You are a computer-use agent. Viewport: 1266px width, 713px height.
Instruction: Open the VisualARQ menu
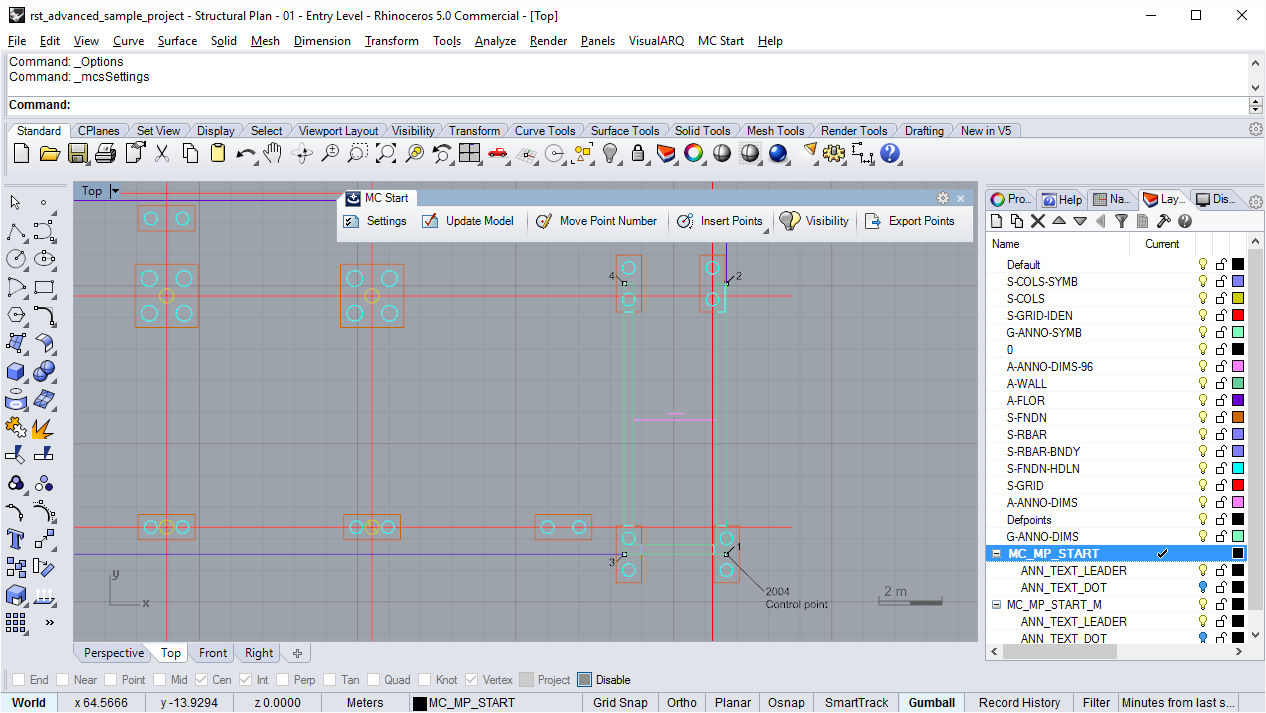(x=656, y=41)
